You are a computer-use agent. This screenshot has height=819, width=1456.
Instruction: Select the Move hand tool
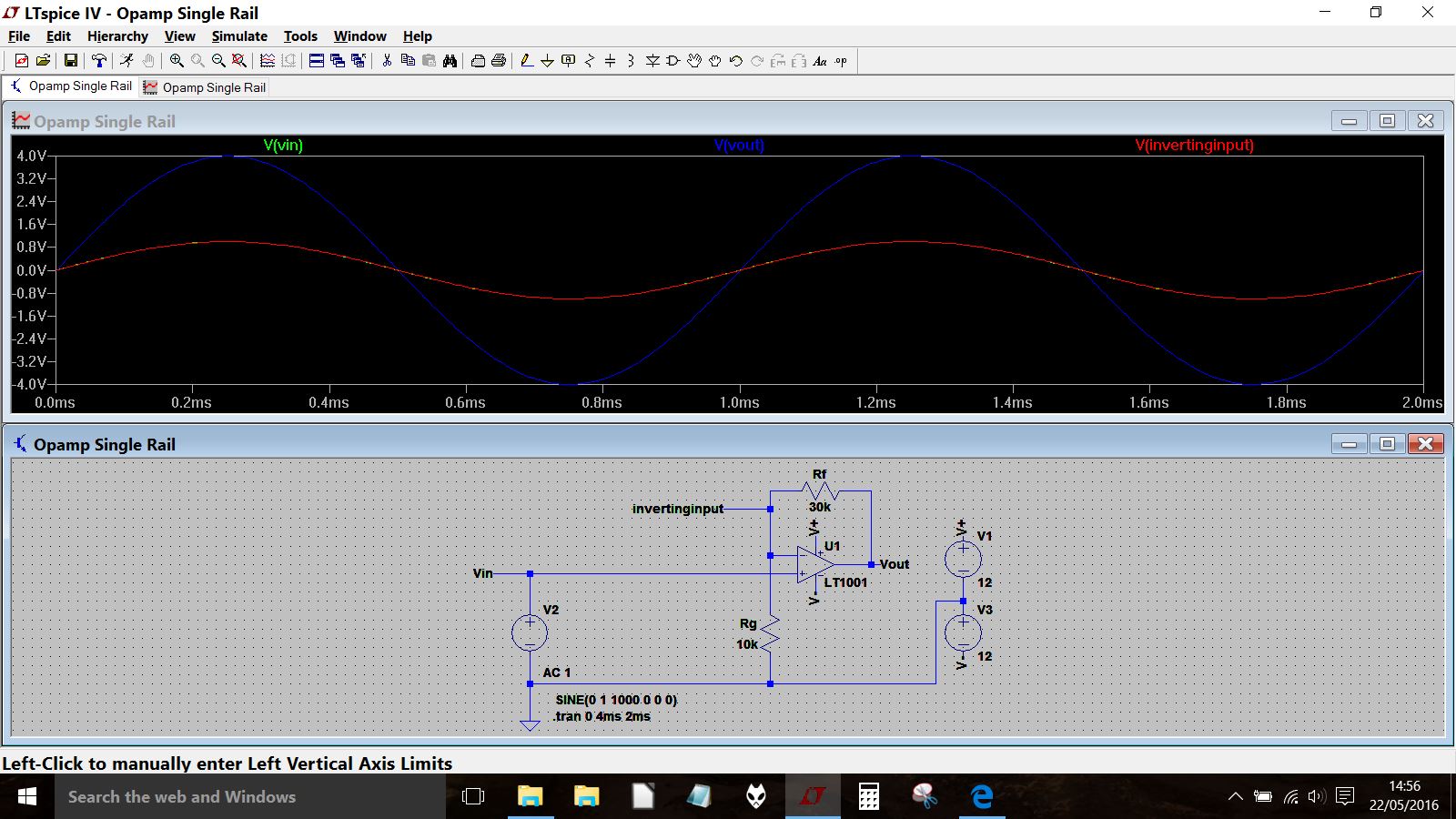(x=694, y=61)
